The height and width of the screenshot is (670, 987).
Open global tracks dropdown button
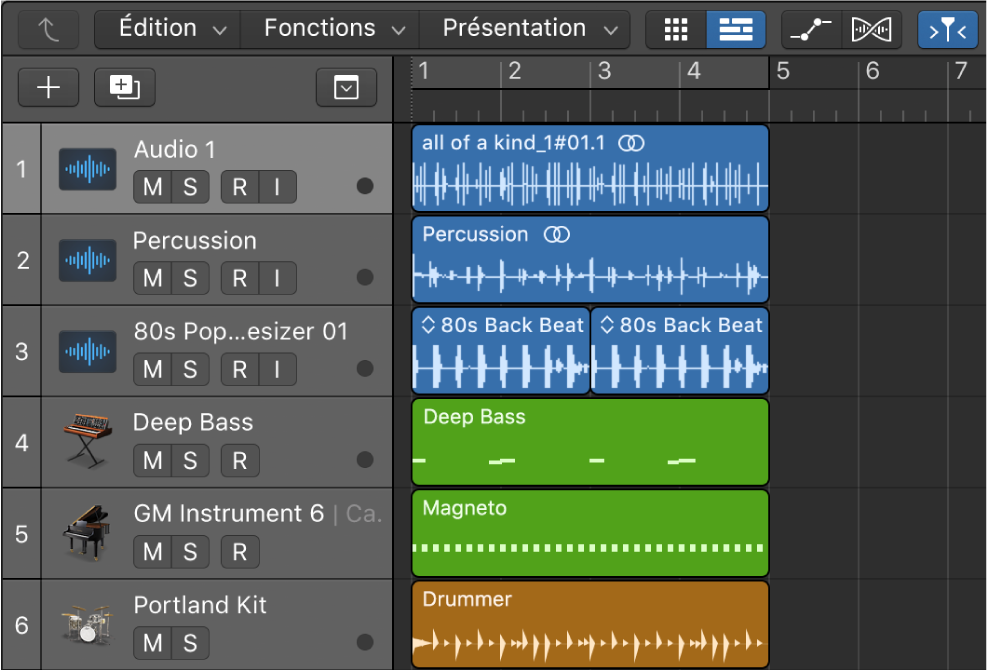pos(346,87)
